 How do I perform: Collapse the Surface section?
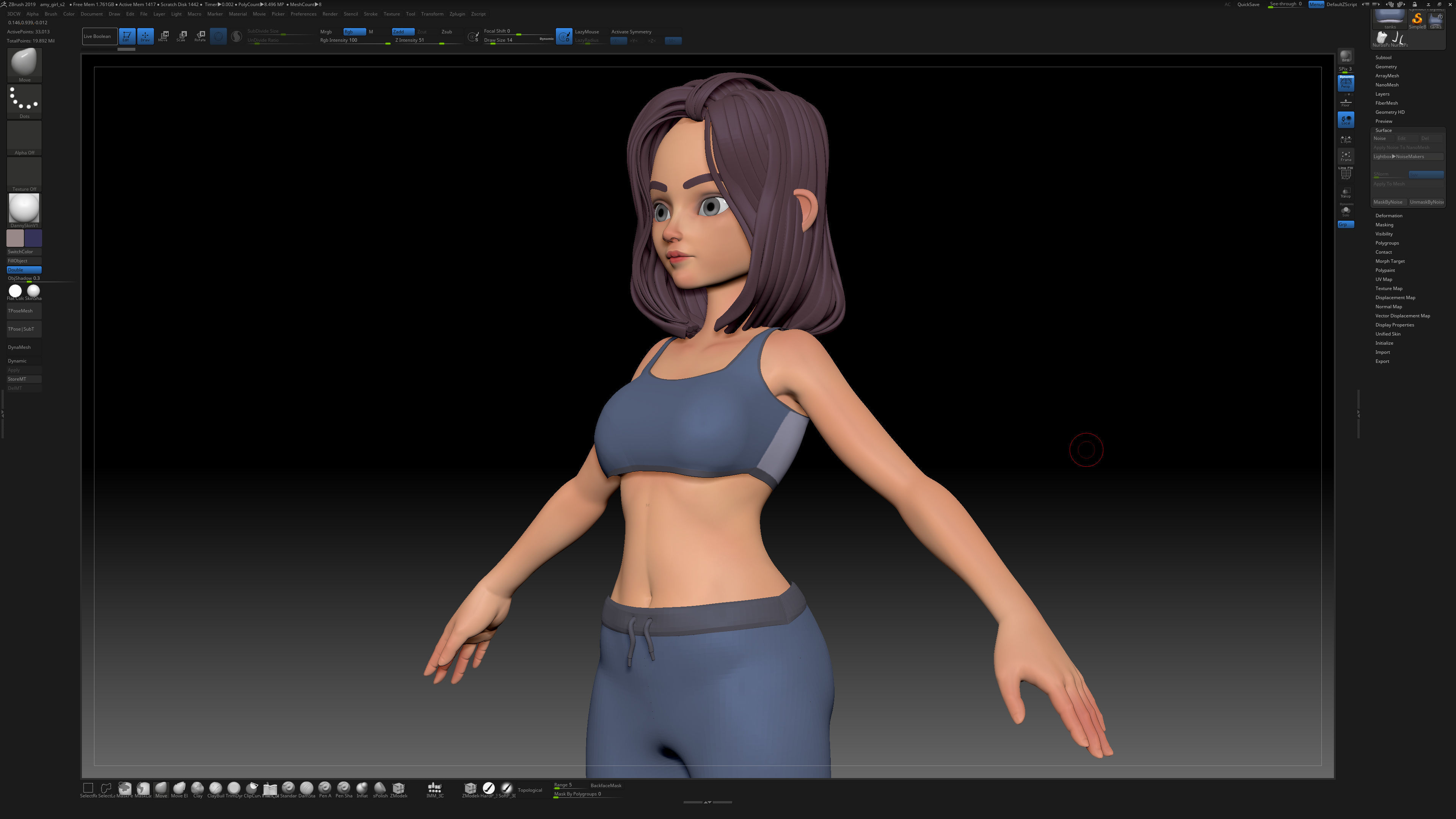[1383, 130]
